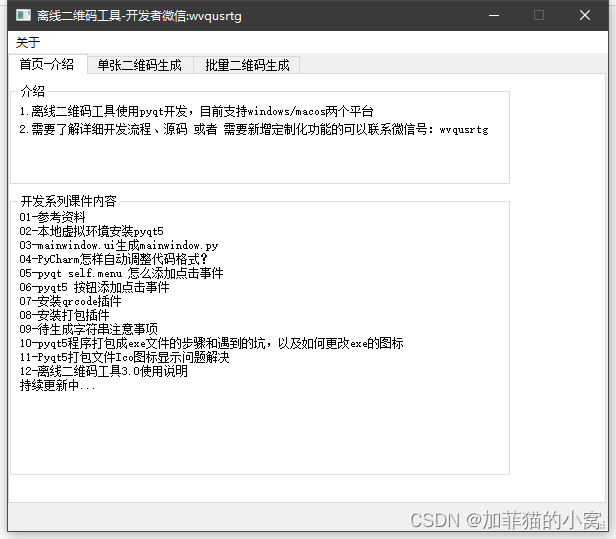The height and width of the screenshot is (539, 616).
Task: Click the line 11-Pyqt5打包文件Ico图标显示问题解决
Action: point(125,357)
